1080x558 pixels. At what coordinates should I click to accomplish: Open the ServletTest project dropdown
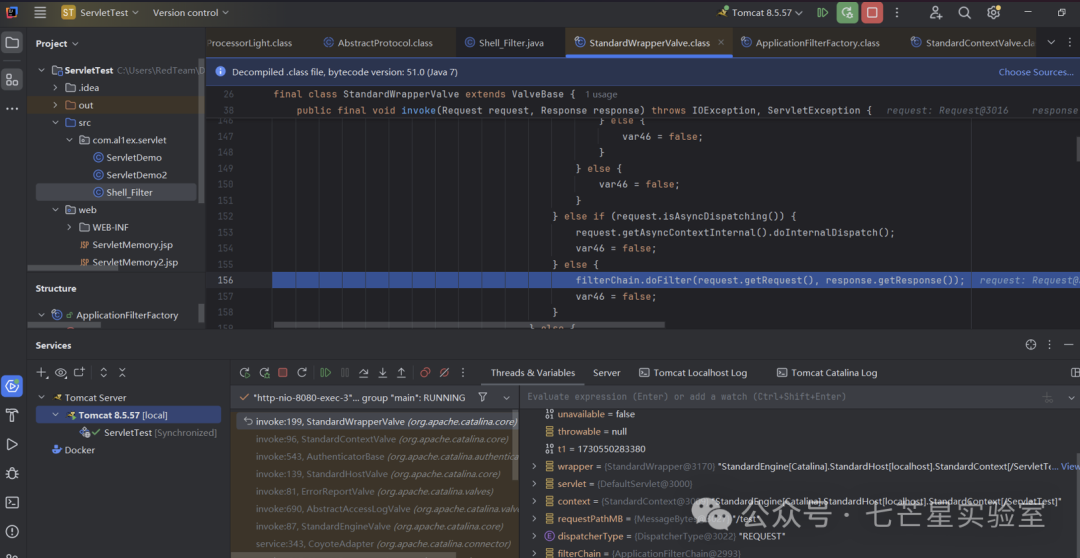pyautogui.click(x=100, y=12)
